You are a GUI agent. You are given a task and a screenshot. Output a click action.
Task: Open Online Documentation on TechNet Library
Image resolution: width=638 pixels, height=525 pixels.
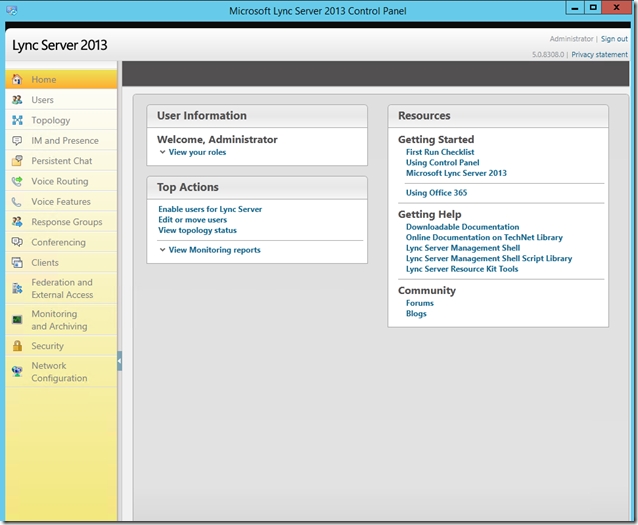[484, 237]
